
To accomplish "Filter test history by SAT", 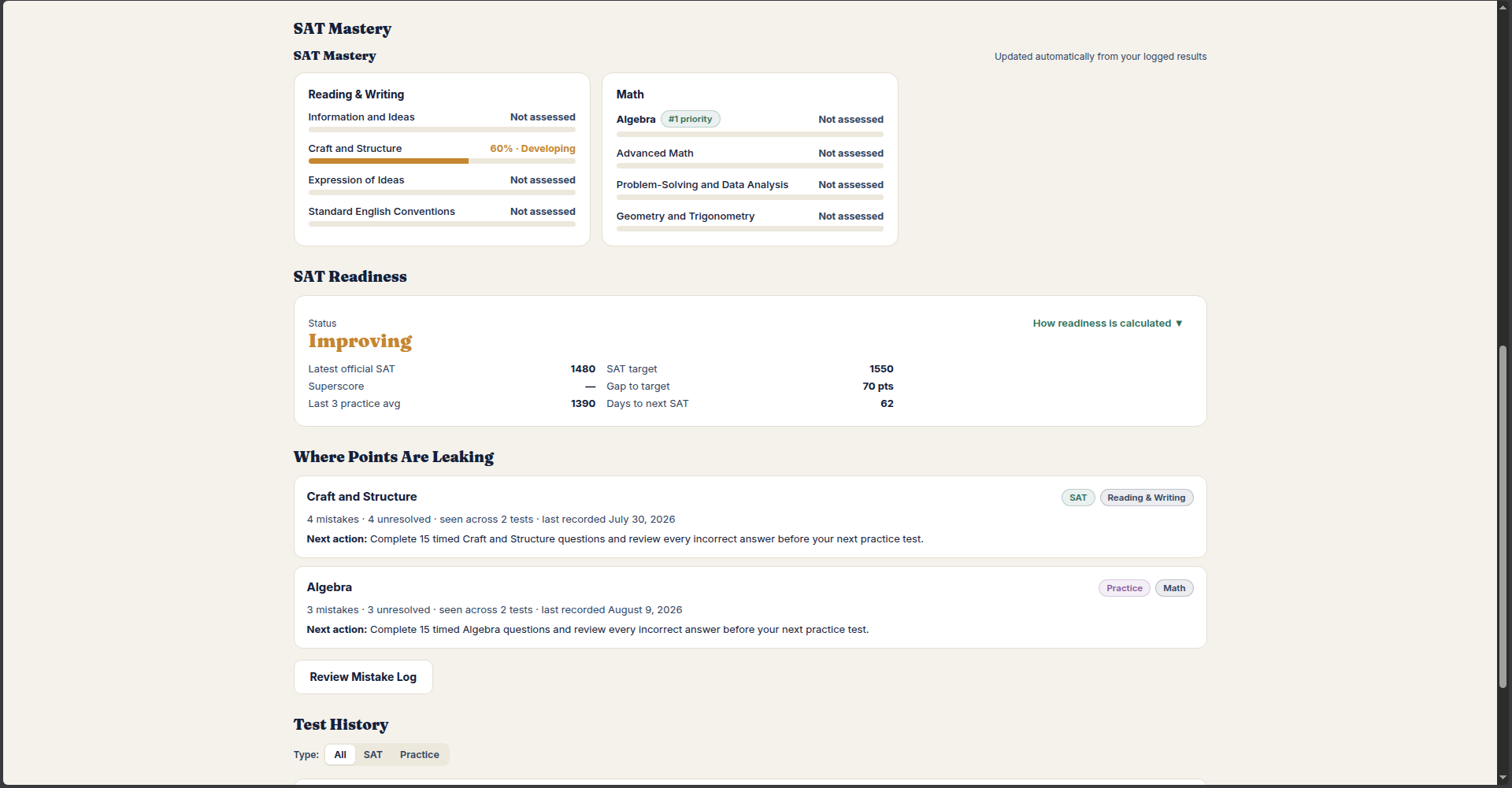I will click(x=373, y=755).
